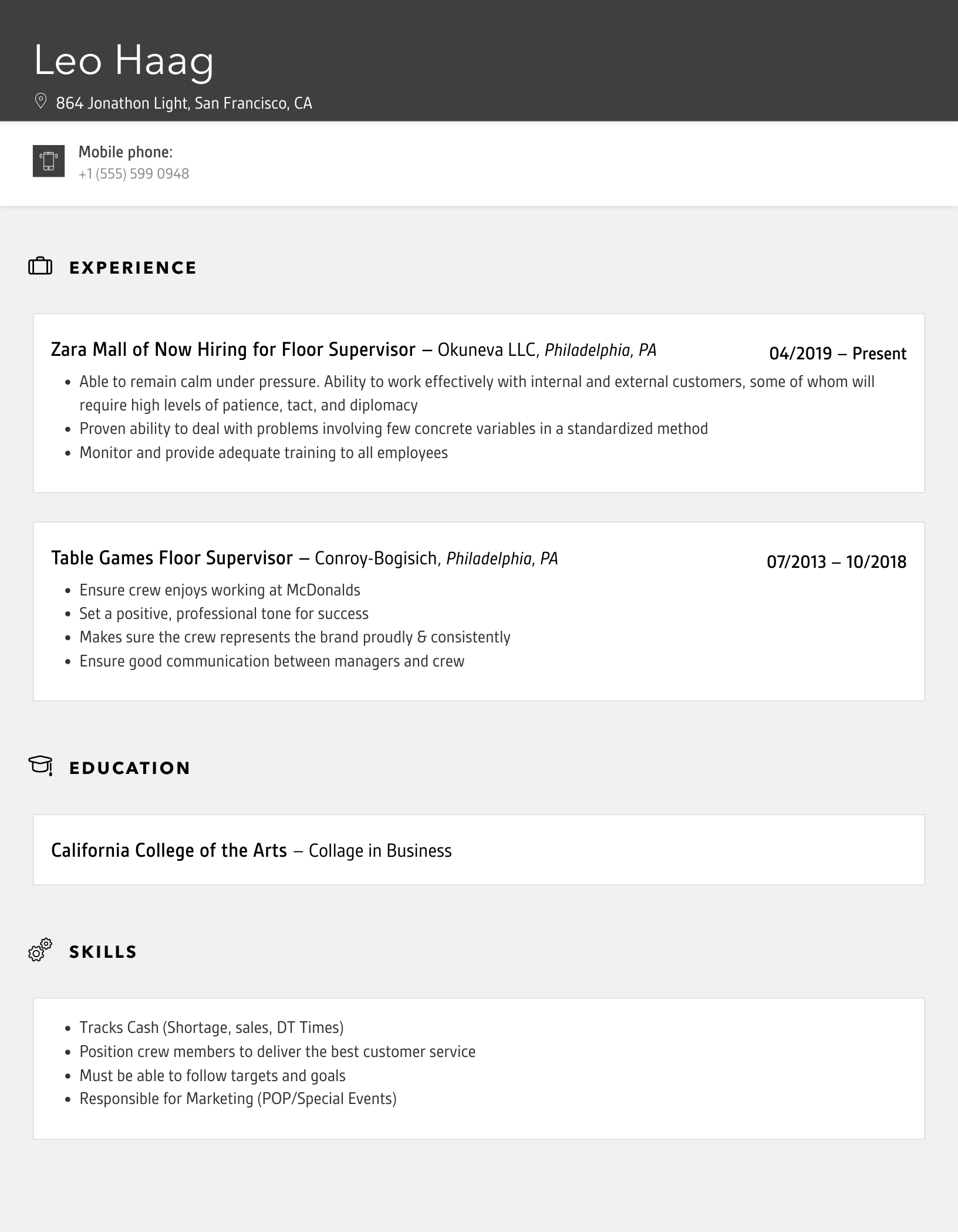Click the briefcase Experience icon
Screen dimensions: 958x1232
coord(41,267)
